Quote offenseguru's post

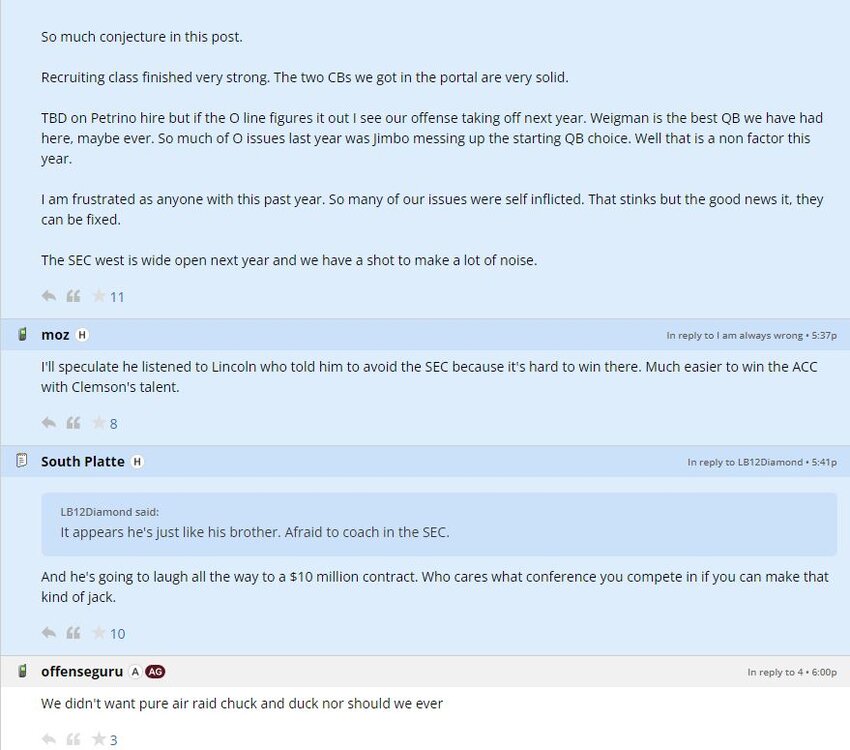point(73,740)
